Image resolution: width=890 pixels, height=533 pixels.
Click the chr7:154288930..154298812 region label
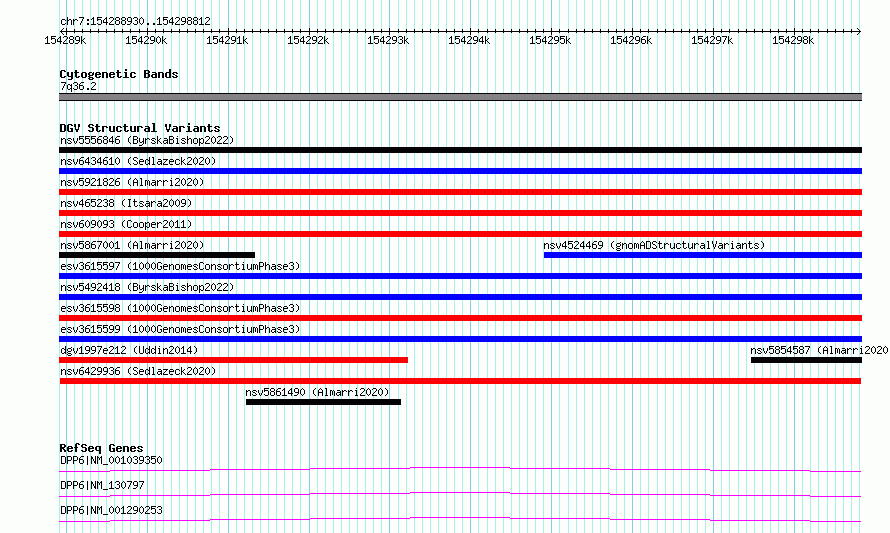point(135,22)
